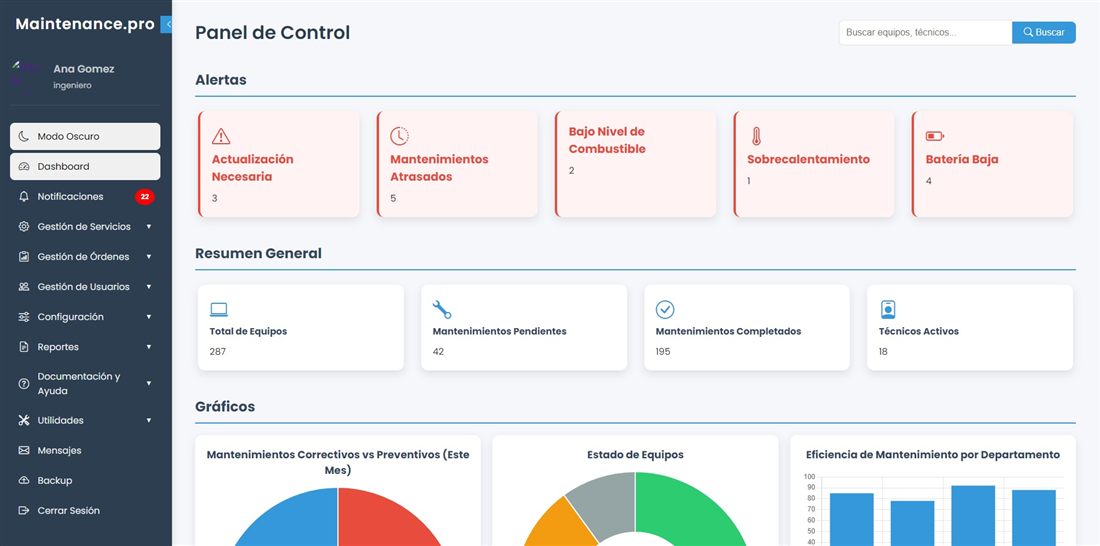Click the Eficiencia de Mantenimiento por Departamento title
Image resolution: width=1100 pixels, height=546 pixels.
tap(933, 455)
